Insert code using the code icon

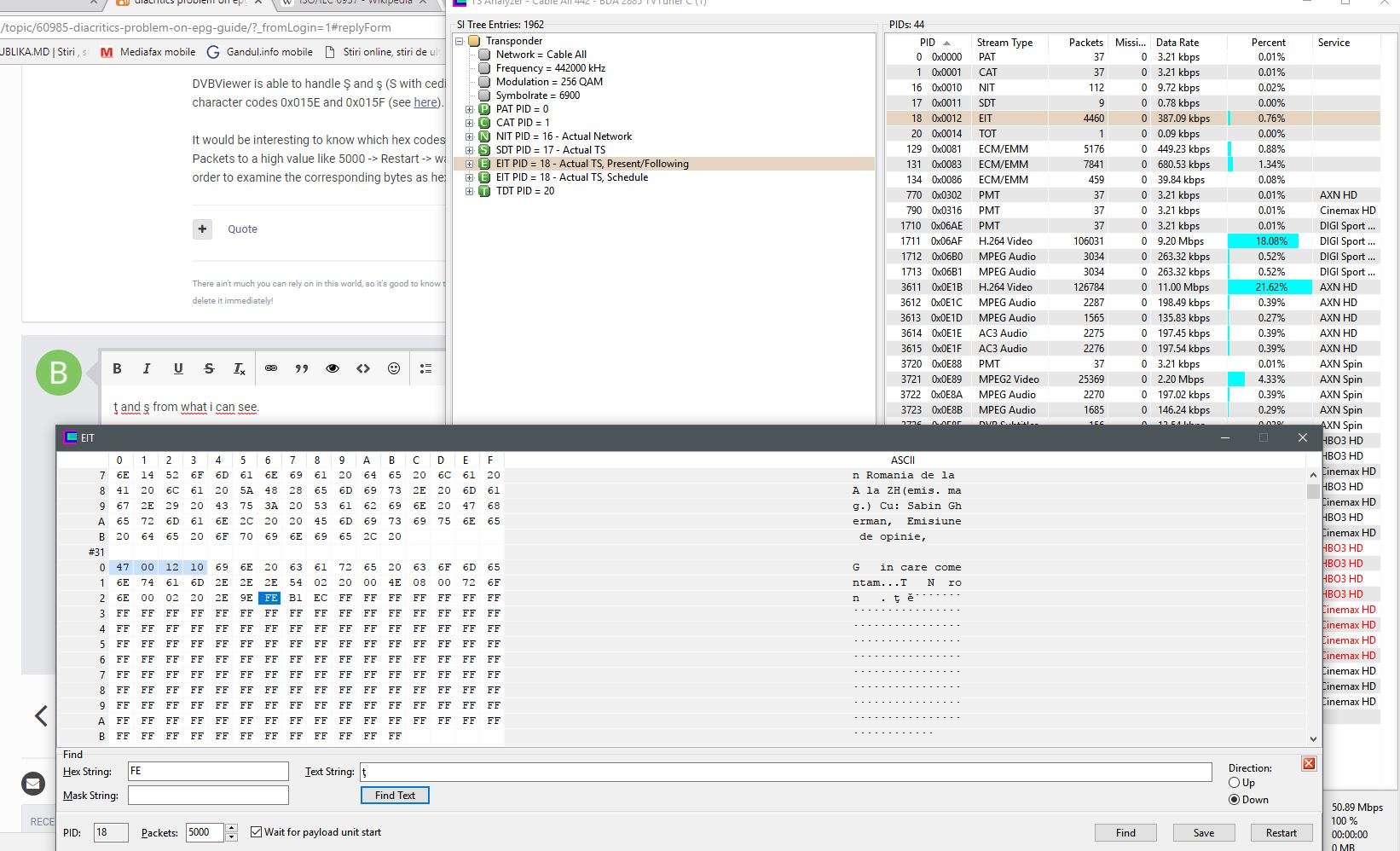363,368
